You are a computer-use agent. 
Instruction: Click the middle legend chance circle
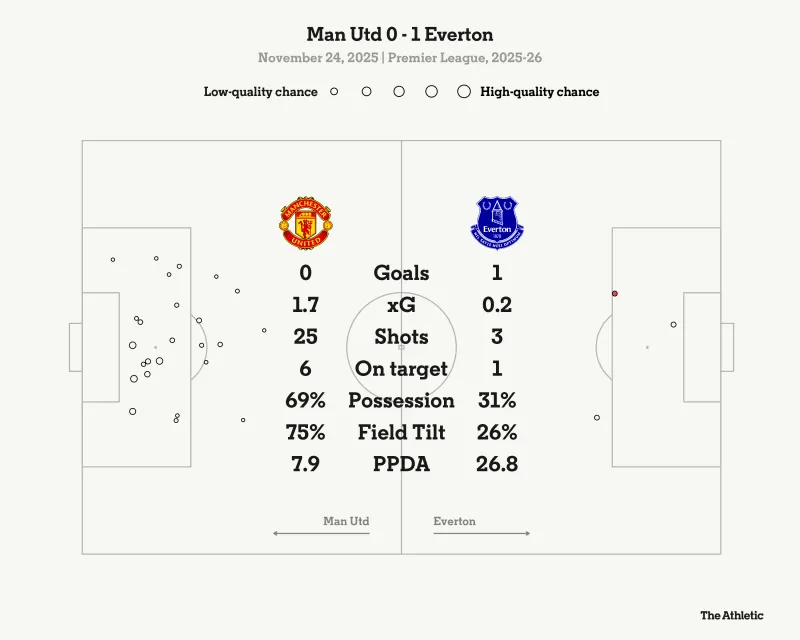399,91
